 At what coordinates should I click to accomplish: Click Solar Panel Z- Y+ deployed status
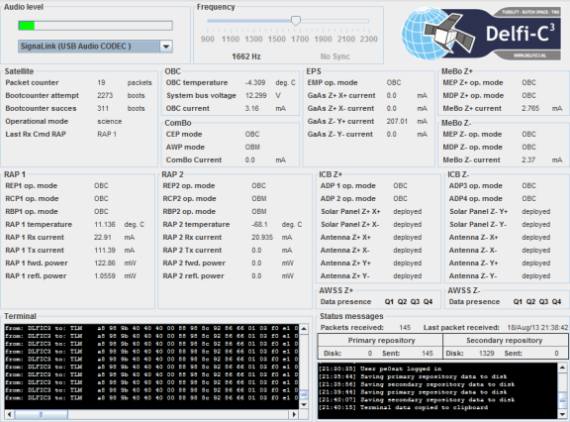click(536, 212)
